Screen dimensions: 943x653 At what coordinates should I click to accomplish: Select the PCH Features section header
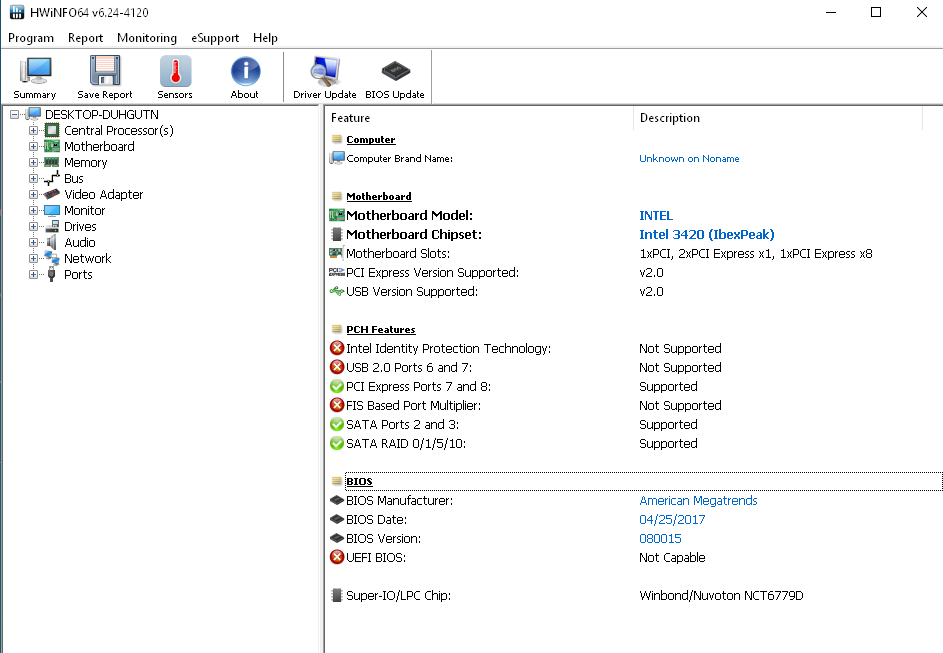click(381, 330)
